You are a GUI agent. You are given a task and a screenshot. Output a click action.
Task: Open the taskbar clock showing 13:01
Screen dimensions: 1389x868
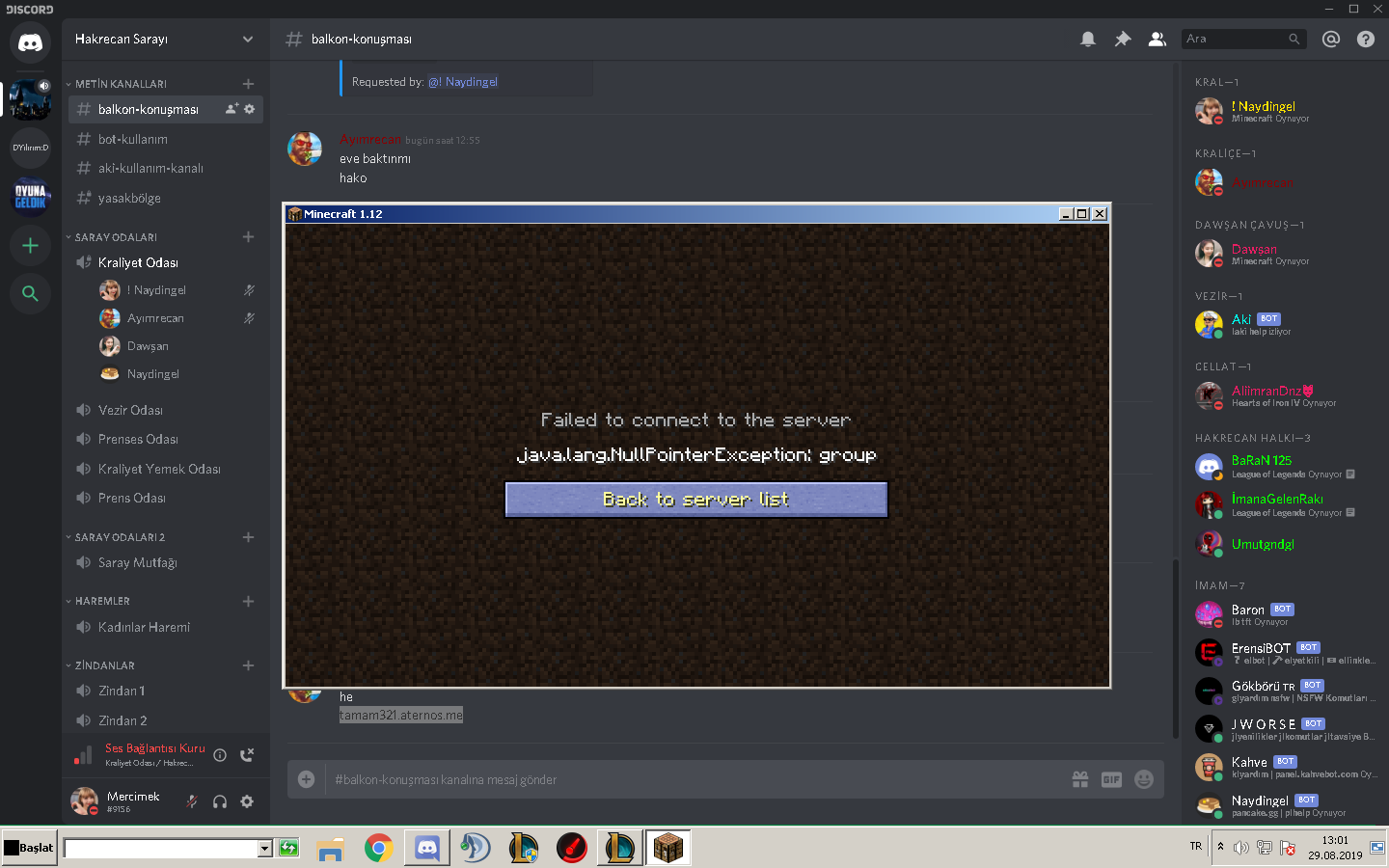[1335, 848]
